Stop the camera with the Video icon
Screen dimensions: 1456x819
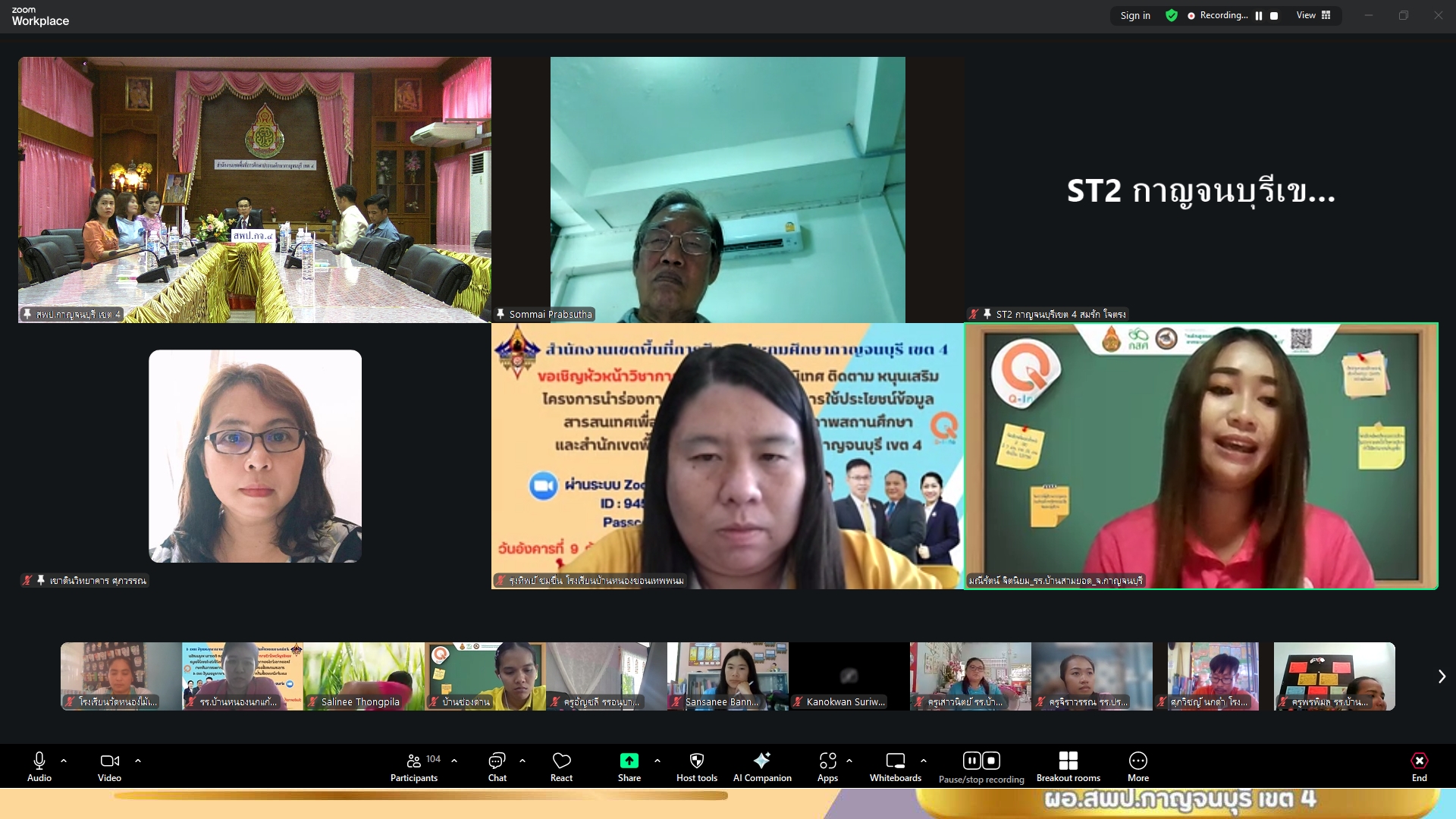tap(109, 761)
